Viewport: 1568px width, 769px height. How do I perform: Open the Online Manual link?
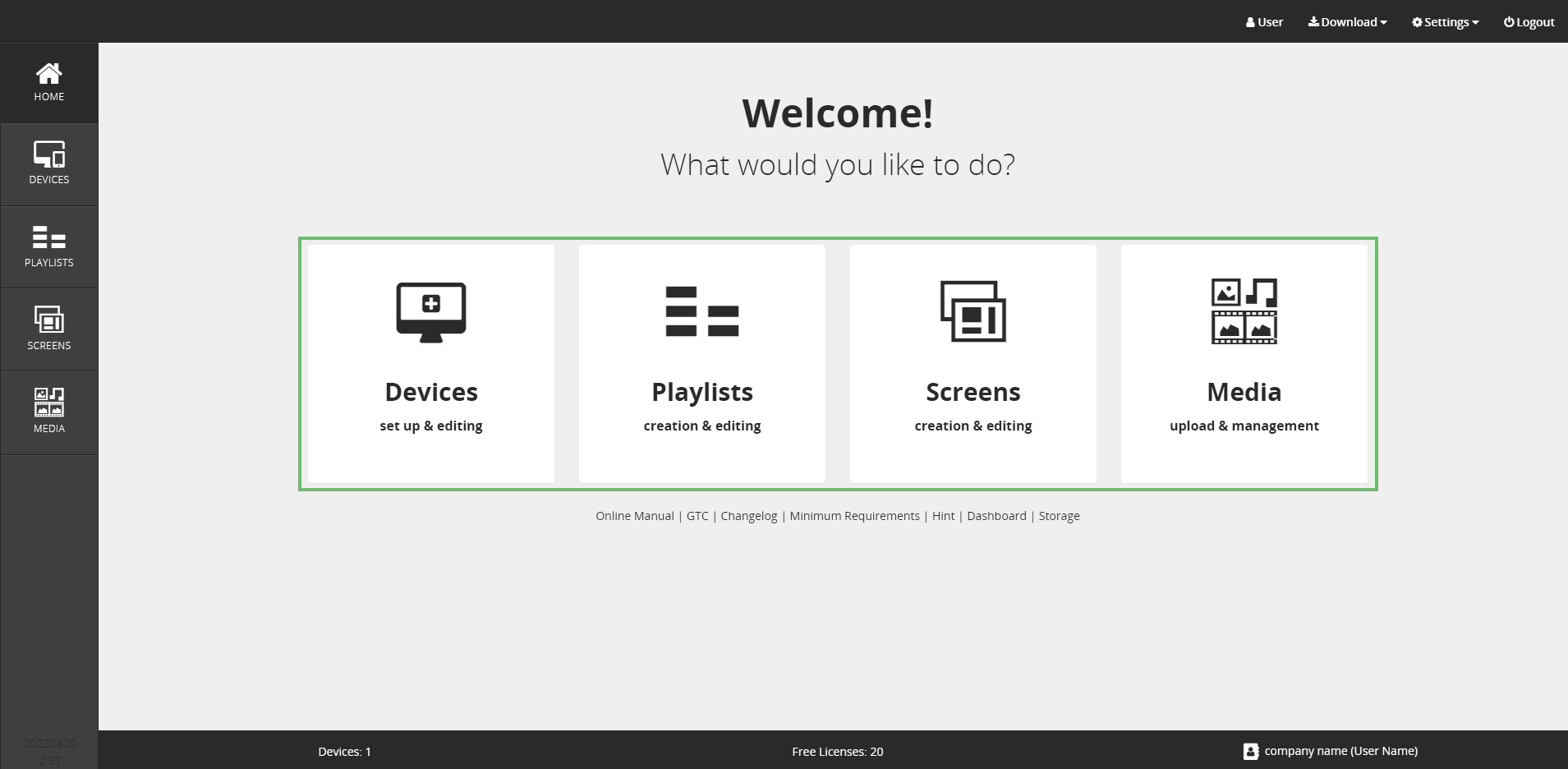tap(635, 516)
